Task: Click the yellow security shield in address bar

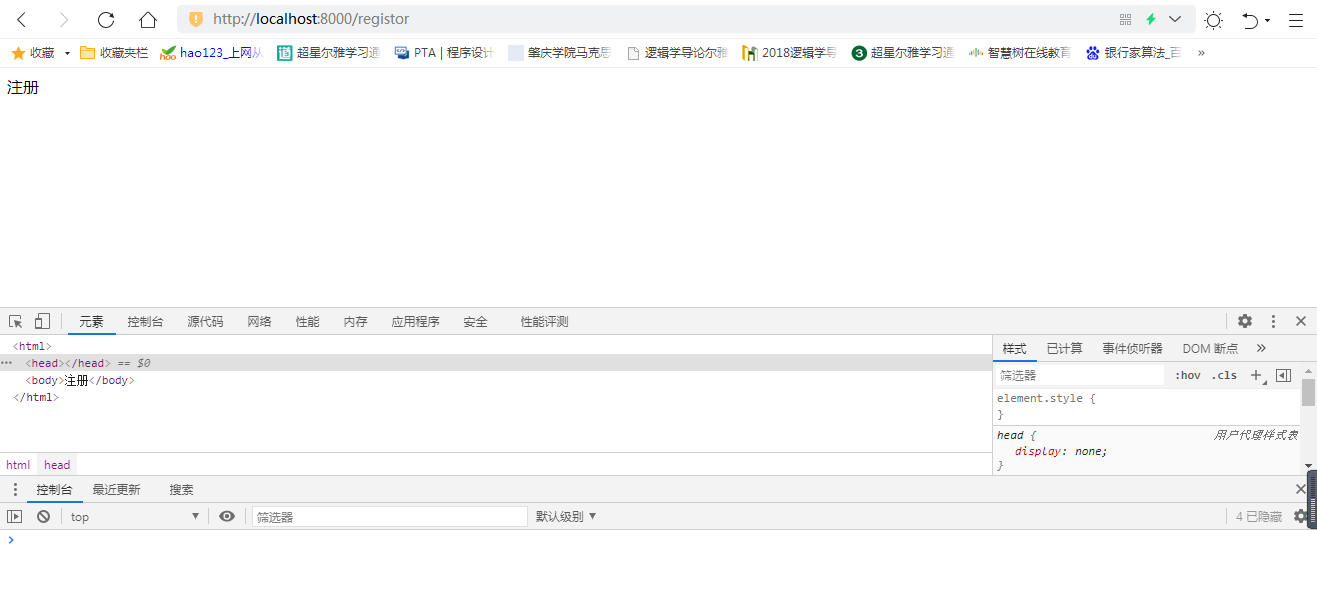Action: (x=196, y=19)
